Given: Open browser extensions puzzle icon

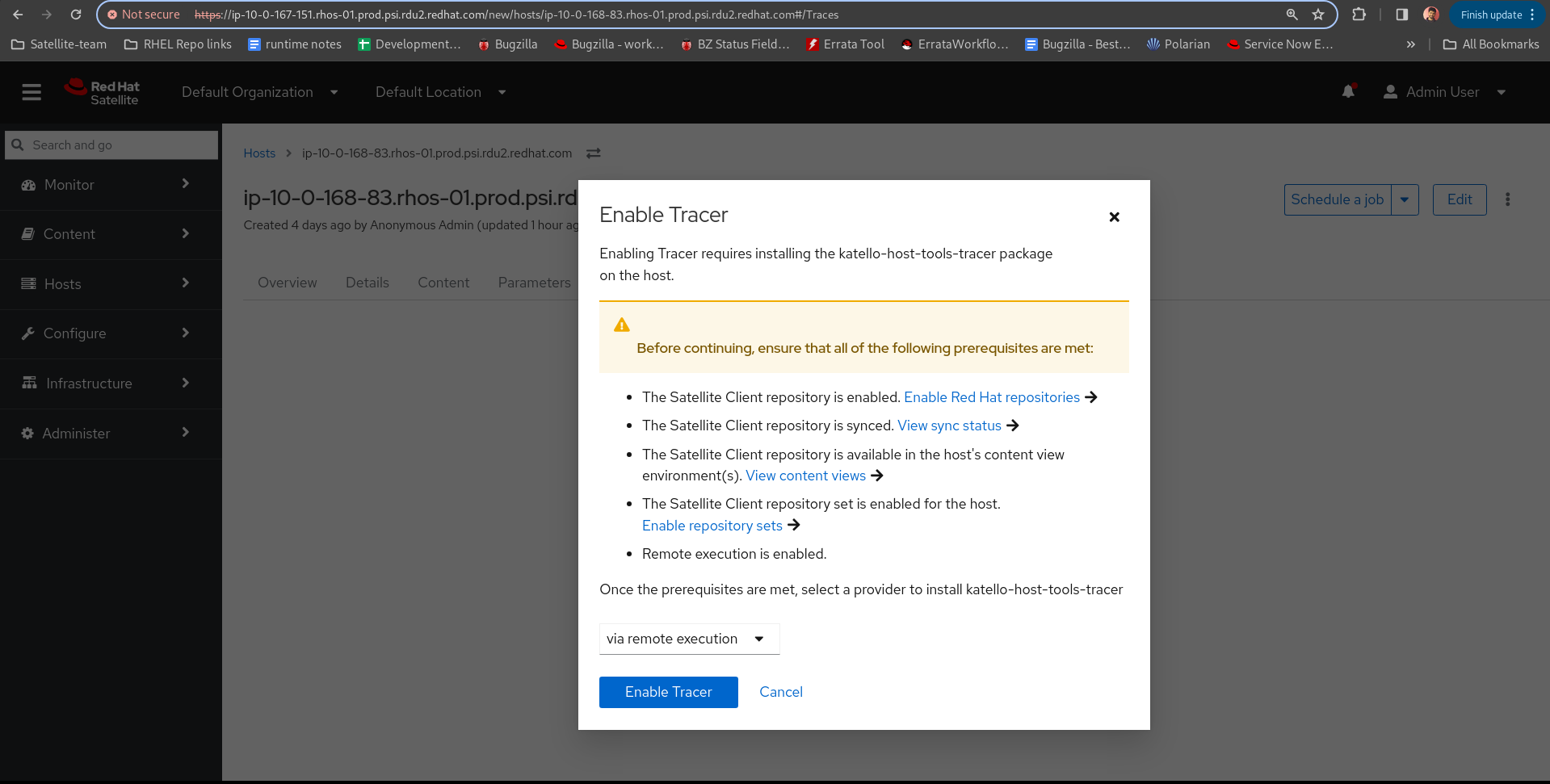Looking at the screenshot, I should tap(1359, 15).
